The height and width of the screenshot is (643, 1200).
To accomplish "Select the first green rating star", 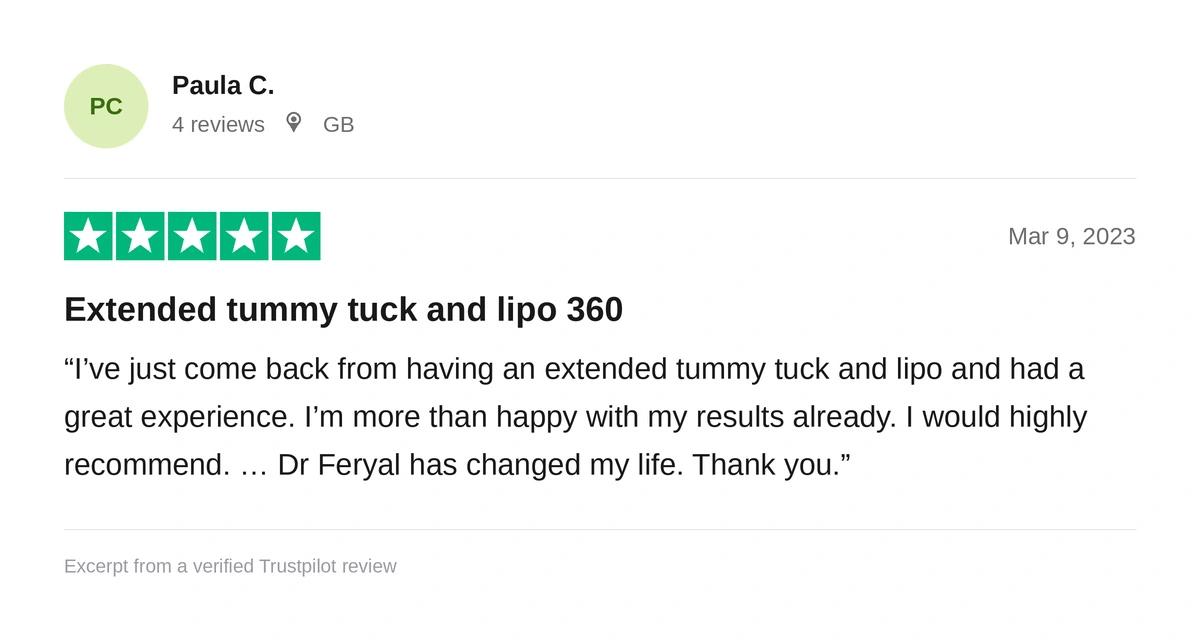I will coord(88,236).
